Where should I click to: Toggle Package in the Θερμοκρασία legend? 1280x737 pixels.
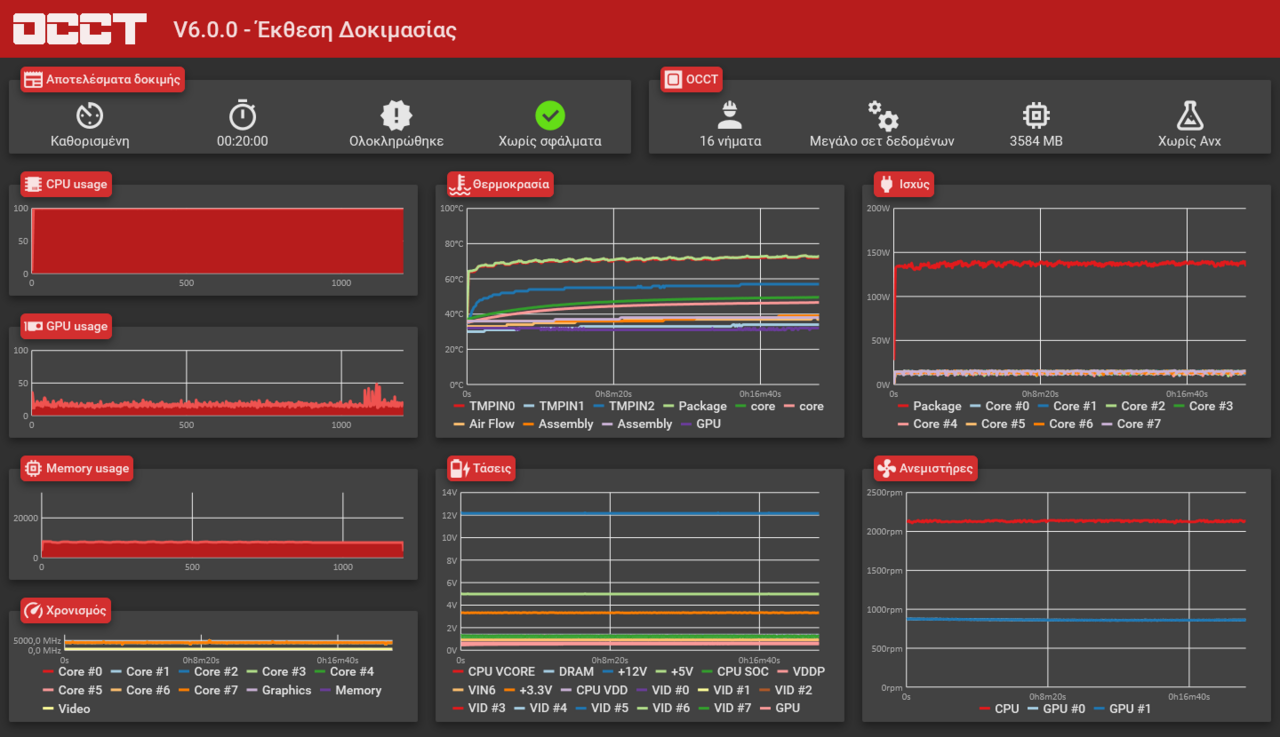[x=695, y=406]
